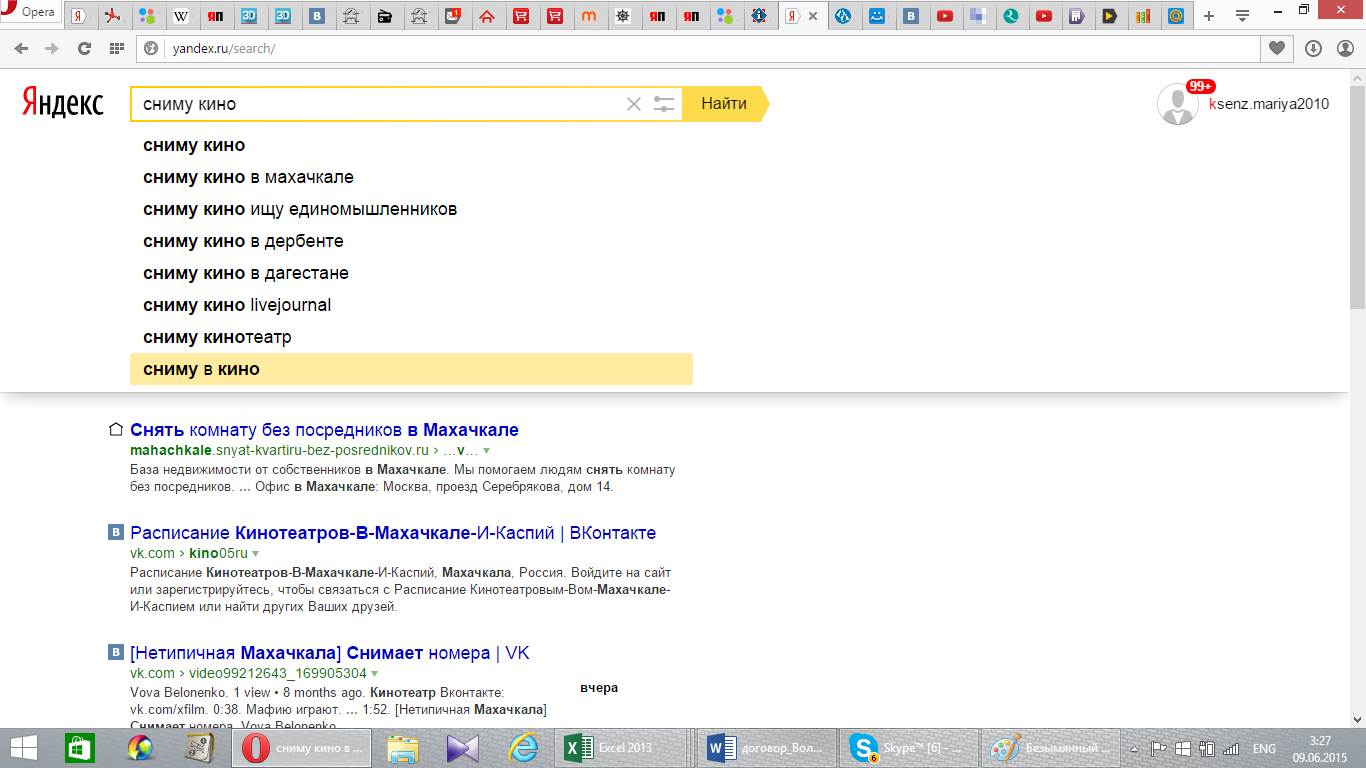Image resolution: width=1366 pixels, height=768 pixels.
Task: Close the active Yandex tab
Action: point(813,16)
